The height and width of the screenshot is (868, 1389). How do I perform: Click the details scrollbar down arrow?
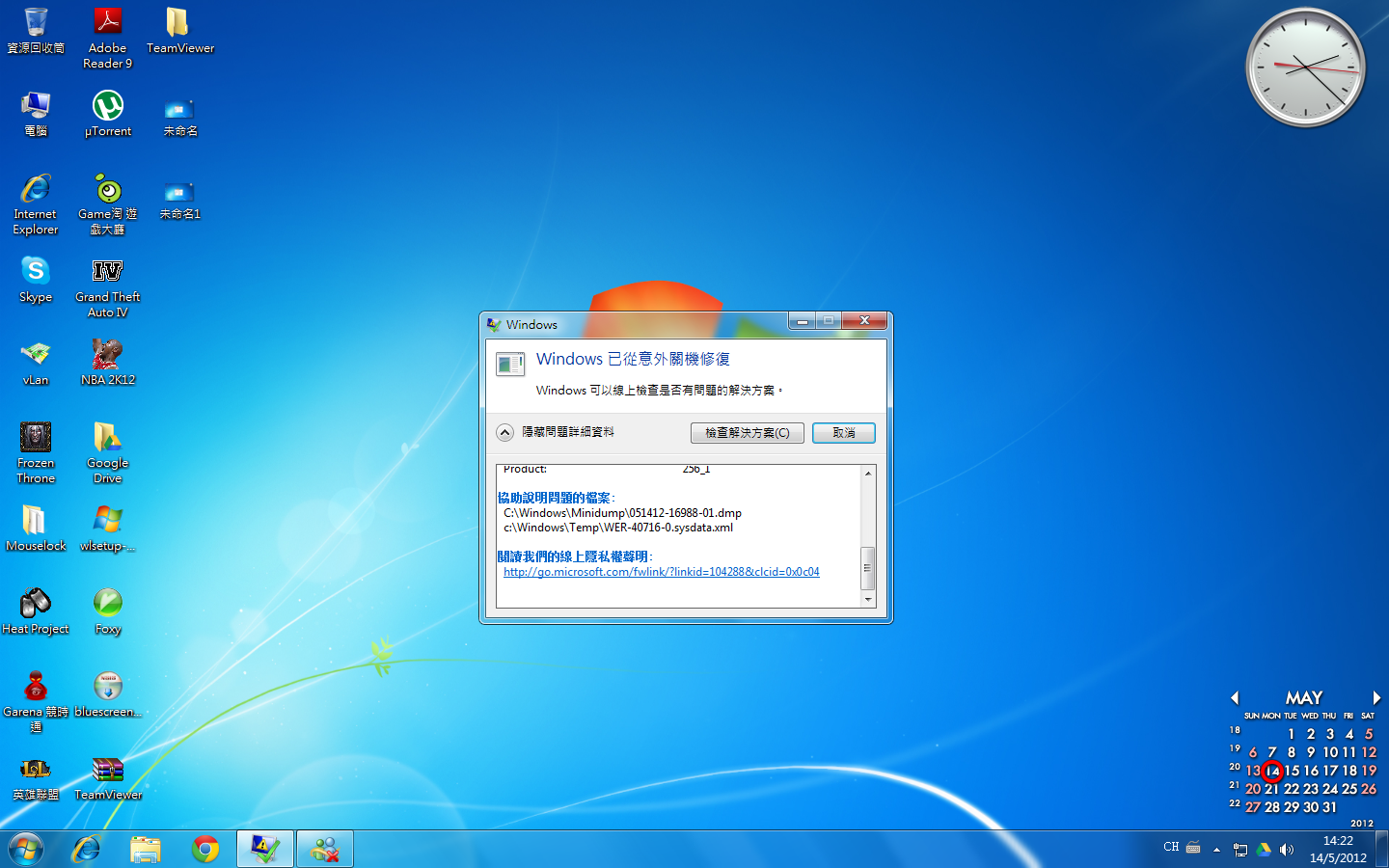point(868,599)
